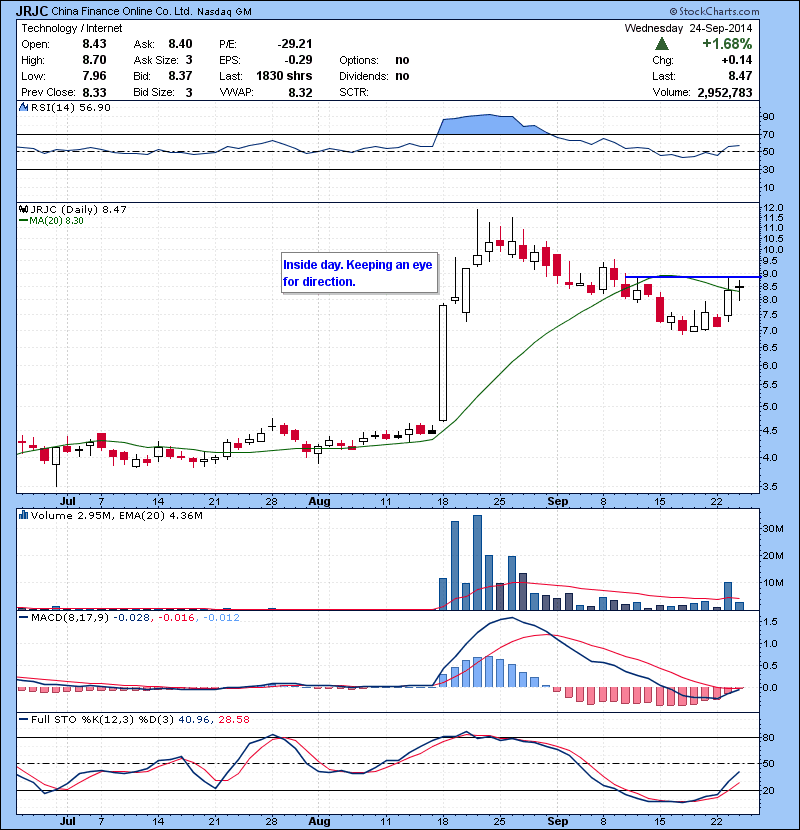Click the last candlestick doji at 8.47
Image resolution: width=800 pixels, height=830 pixels.
(x=740, y=289)
